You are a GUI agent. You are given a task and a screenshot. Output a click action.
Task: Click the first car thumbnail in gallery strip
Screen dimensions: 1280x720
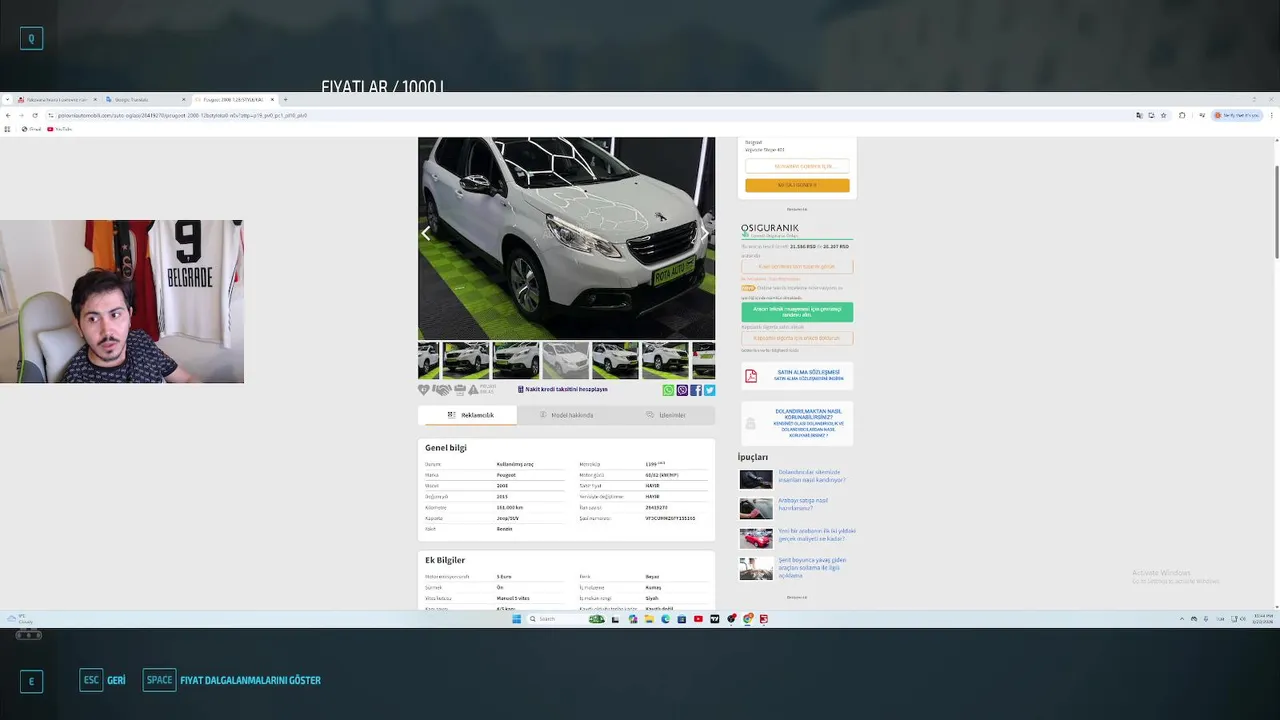point(429,360)
